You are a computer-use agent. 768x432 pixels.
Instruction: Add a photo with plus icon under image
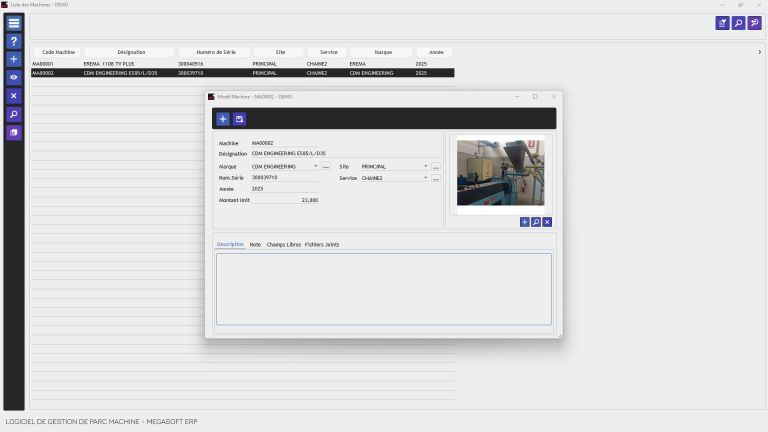(525, 222)
